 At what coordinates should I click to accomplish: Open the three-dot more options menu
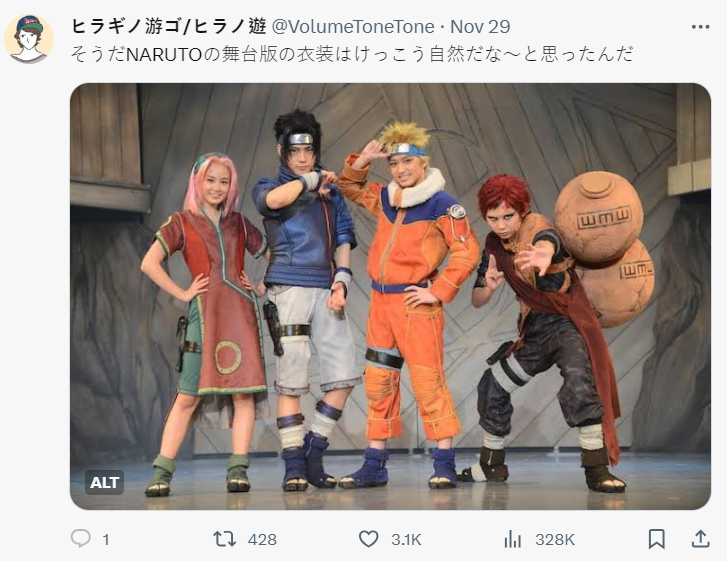click(x=700, y=27)
